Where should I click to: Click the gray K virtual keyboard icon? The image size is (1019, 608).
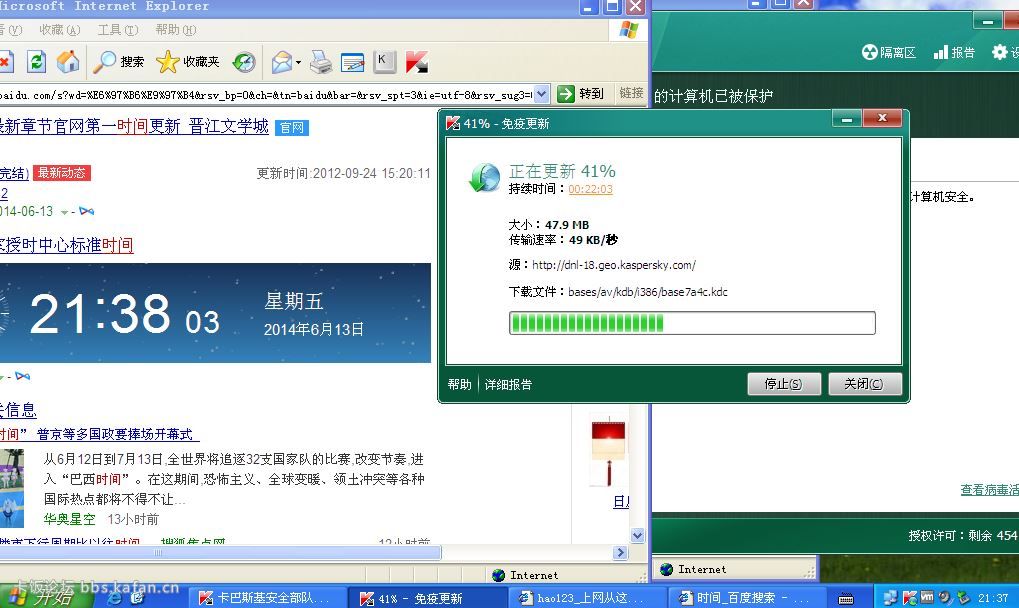click(384, 62)
